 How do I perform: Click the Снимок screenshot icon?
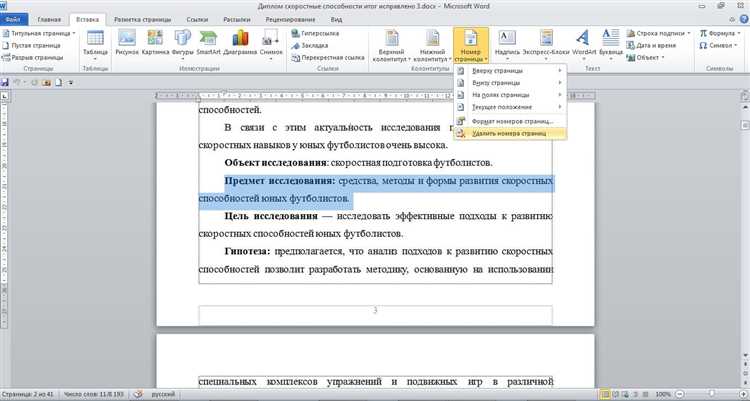click(271, 43)
